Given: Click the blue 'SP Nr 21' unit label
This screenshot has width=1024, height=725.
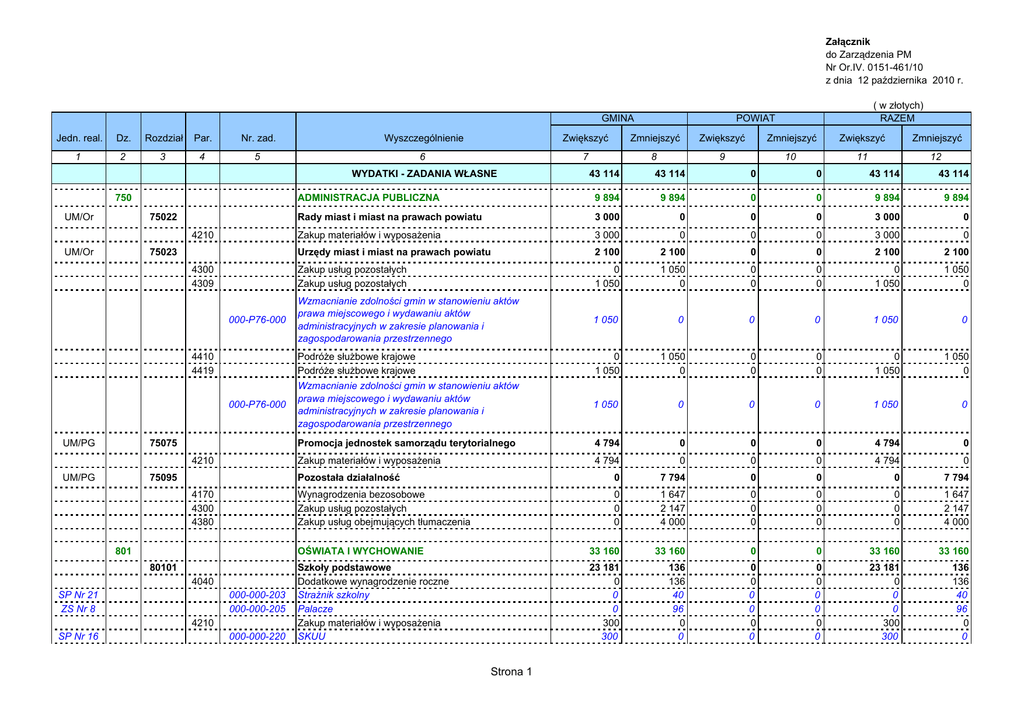Looking at the screenshot, I should tap(78, 595).
